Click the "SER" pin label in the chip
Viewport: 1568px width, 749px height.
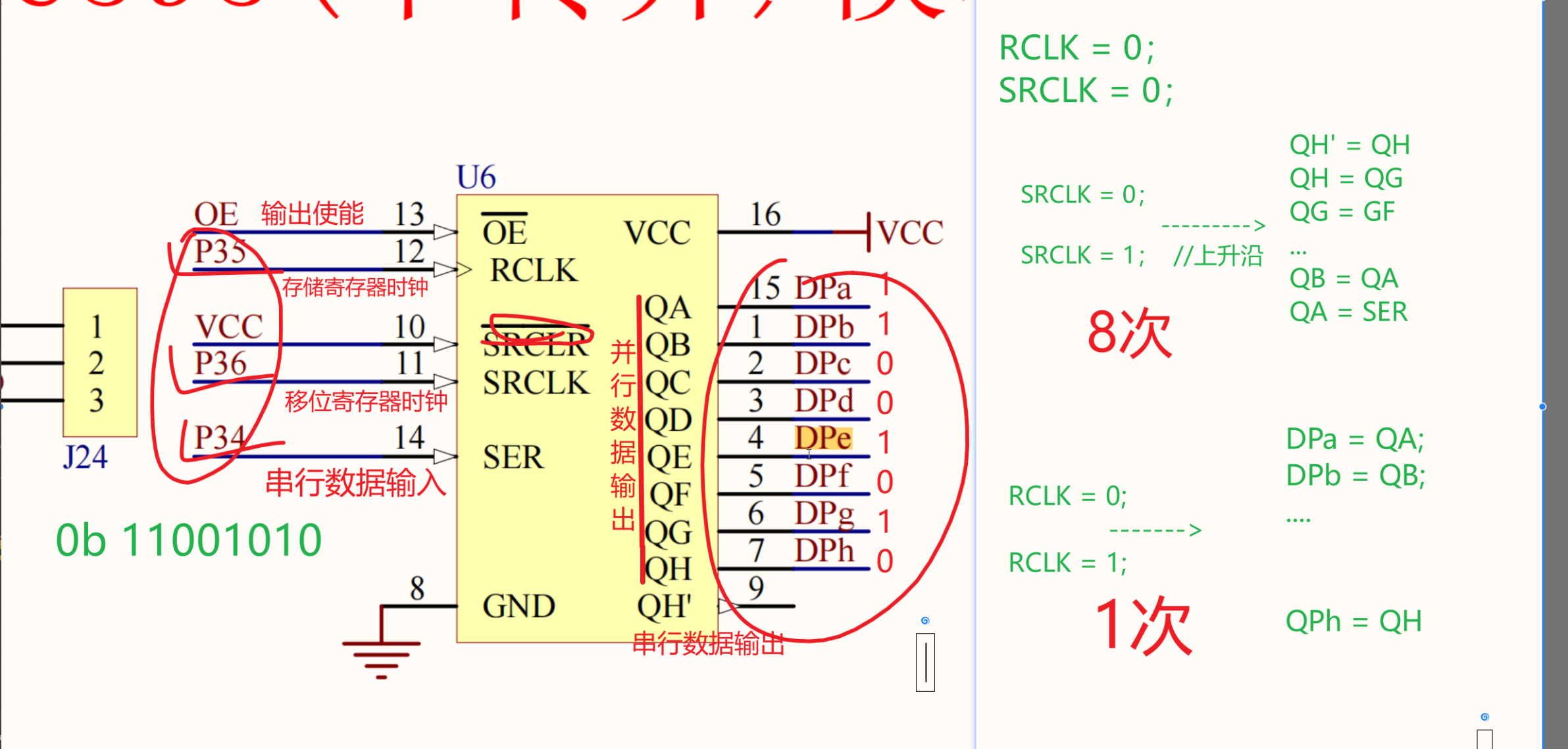pos(513,457)
